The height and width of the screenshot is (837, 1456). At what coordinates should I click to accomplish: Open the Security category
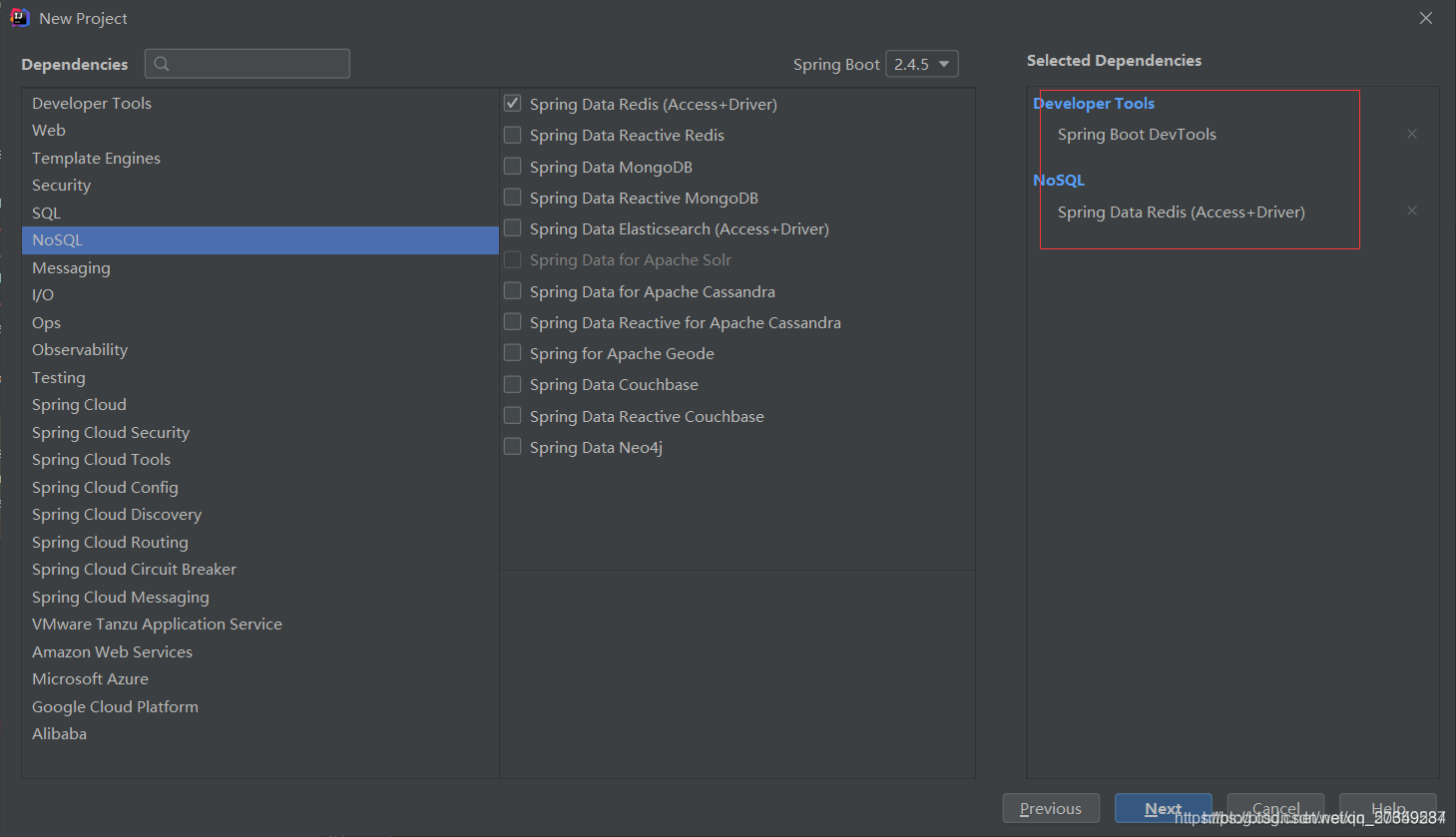[x=259, y=185]
